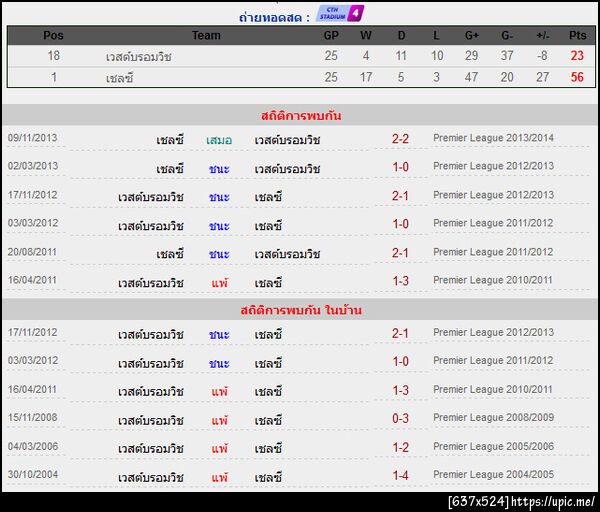Click the 11 draws value
Image resolution: width=600 pixels, height=512 pixels.
tap(401, 56)
